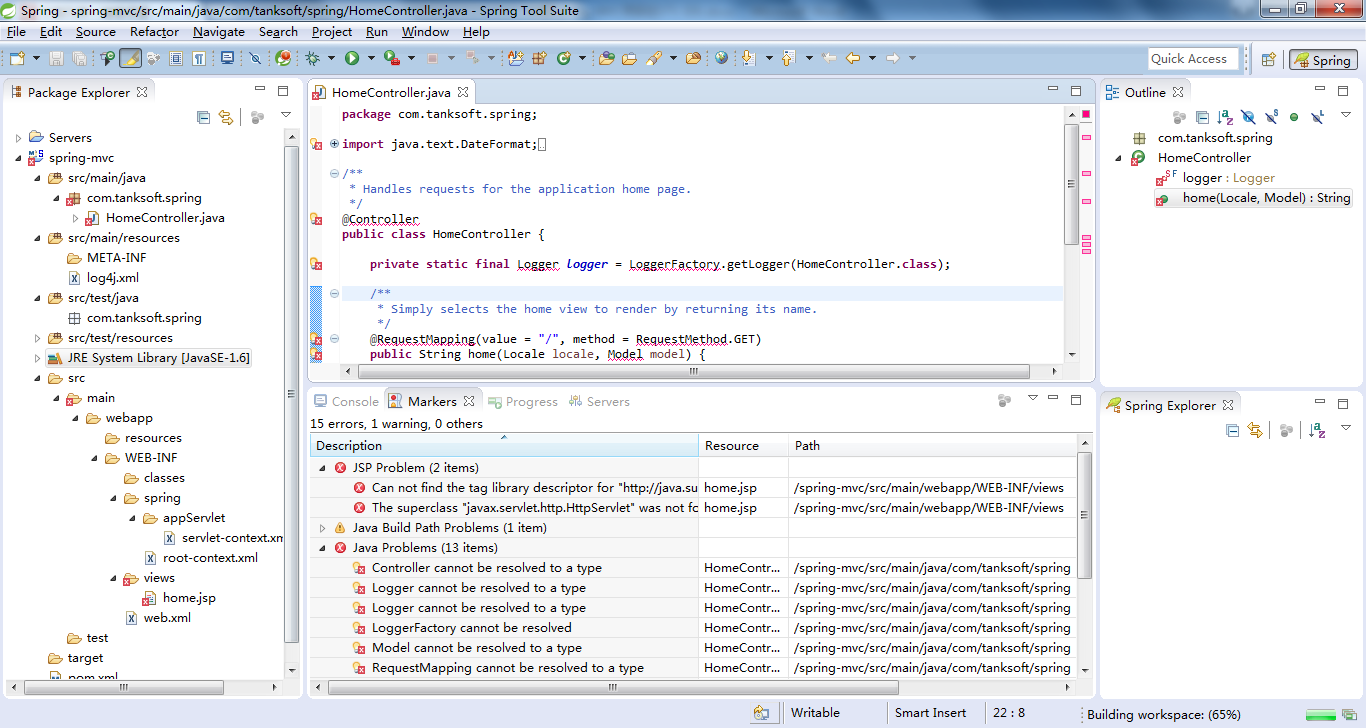
Task: Open the Refactor menu
Action: (x=154, y=32)
